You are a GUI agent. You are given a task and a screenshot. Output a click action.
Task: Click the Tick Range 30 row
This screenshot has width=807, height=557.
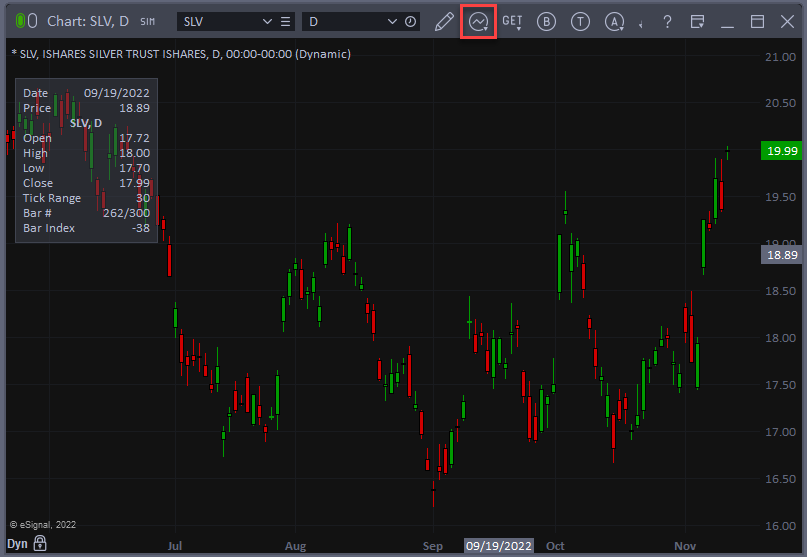86,198
